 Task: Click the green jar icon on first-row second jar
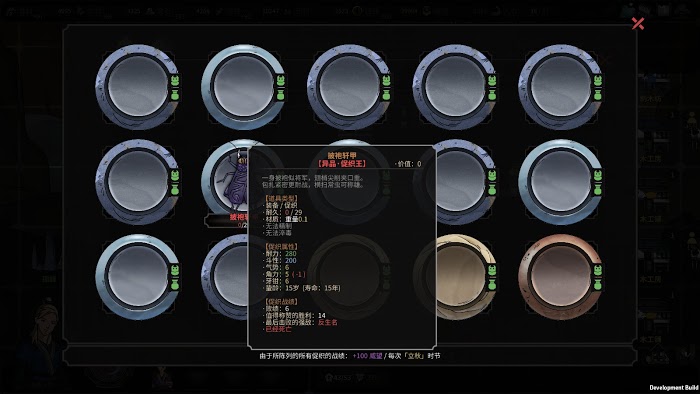[x=281, y=94]
